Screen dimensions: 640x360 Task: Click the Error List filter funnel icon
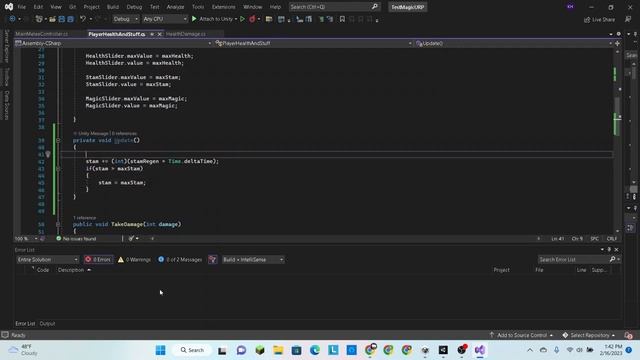point(213,260)
